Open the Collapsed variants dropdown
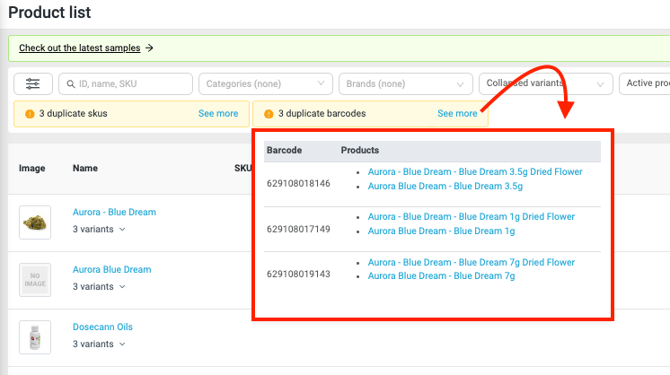The width and height of the screenshot is (670, 375). click(546, 84)
